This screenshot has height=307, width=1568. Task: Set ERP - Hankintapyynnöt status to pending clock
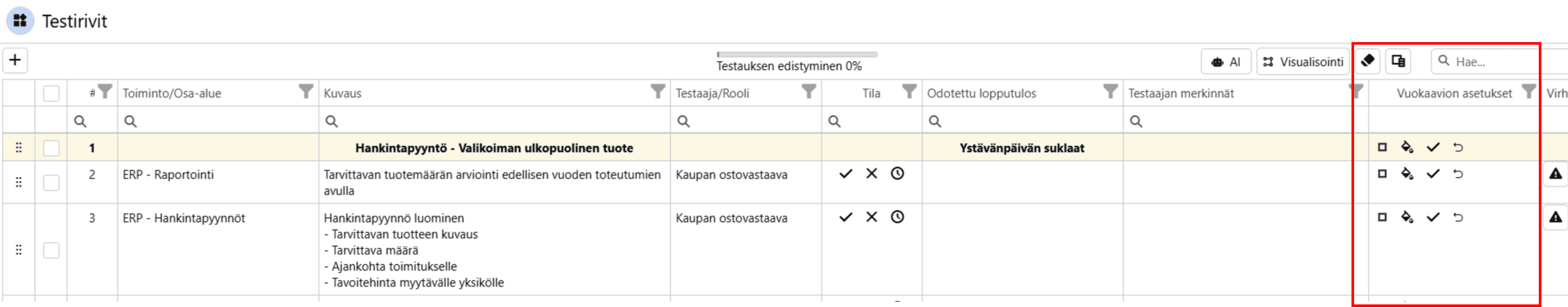pyautogui.click(x=897, y=218)
